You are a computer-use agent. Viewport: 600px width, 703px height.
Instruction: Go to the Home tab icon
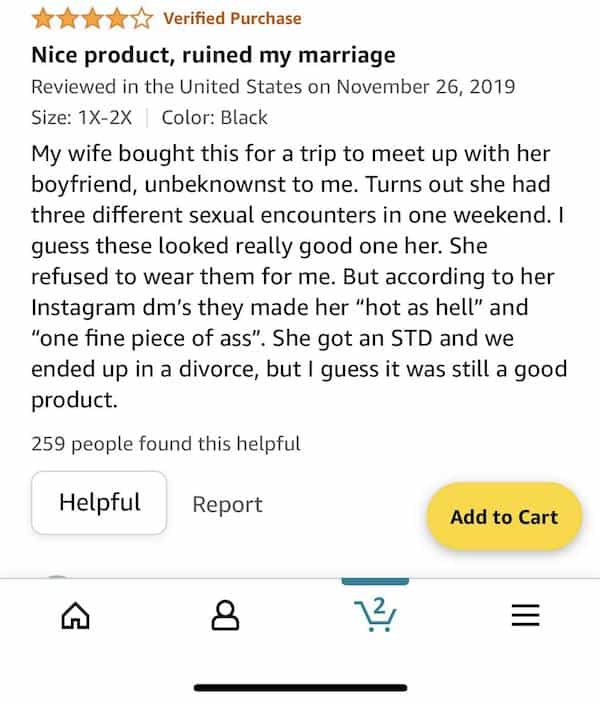click(75, 614)
